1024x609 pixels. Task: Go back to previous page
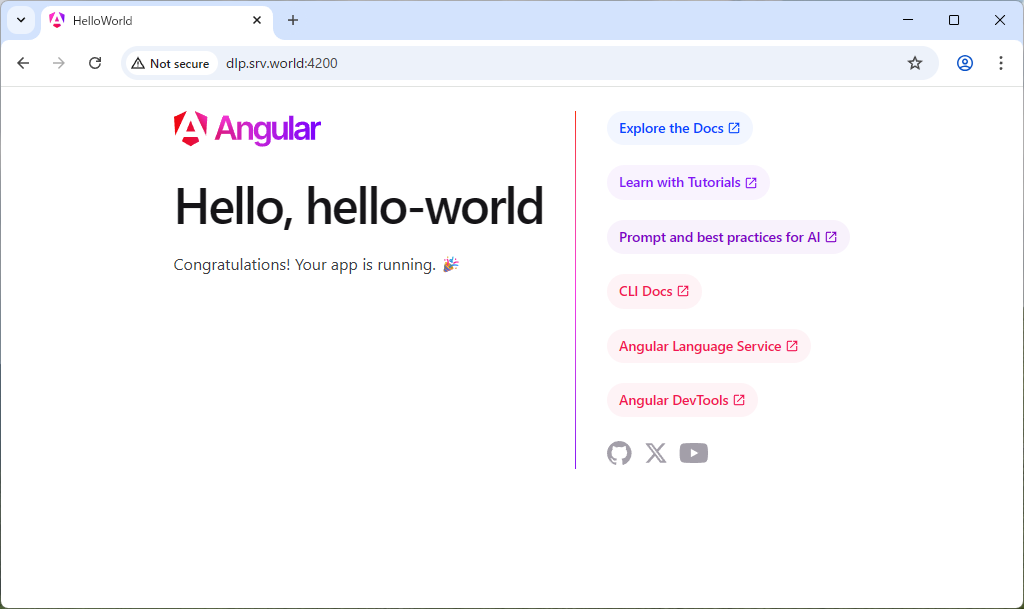pos(23,63)
